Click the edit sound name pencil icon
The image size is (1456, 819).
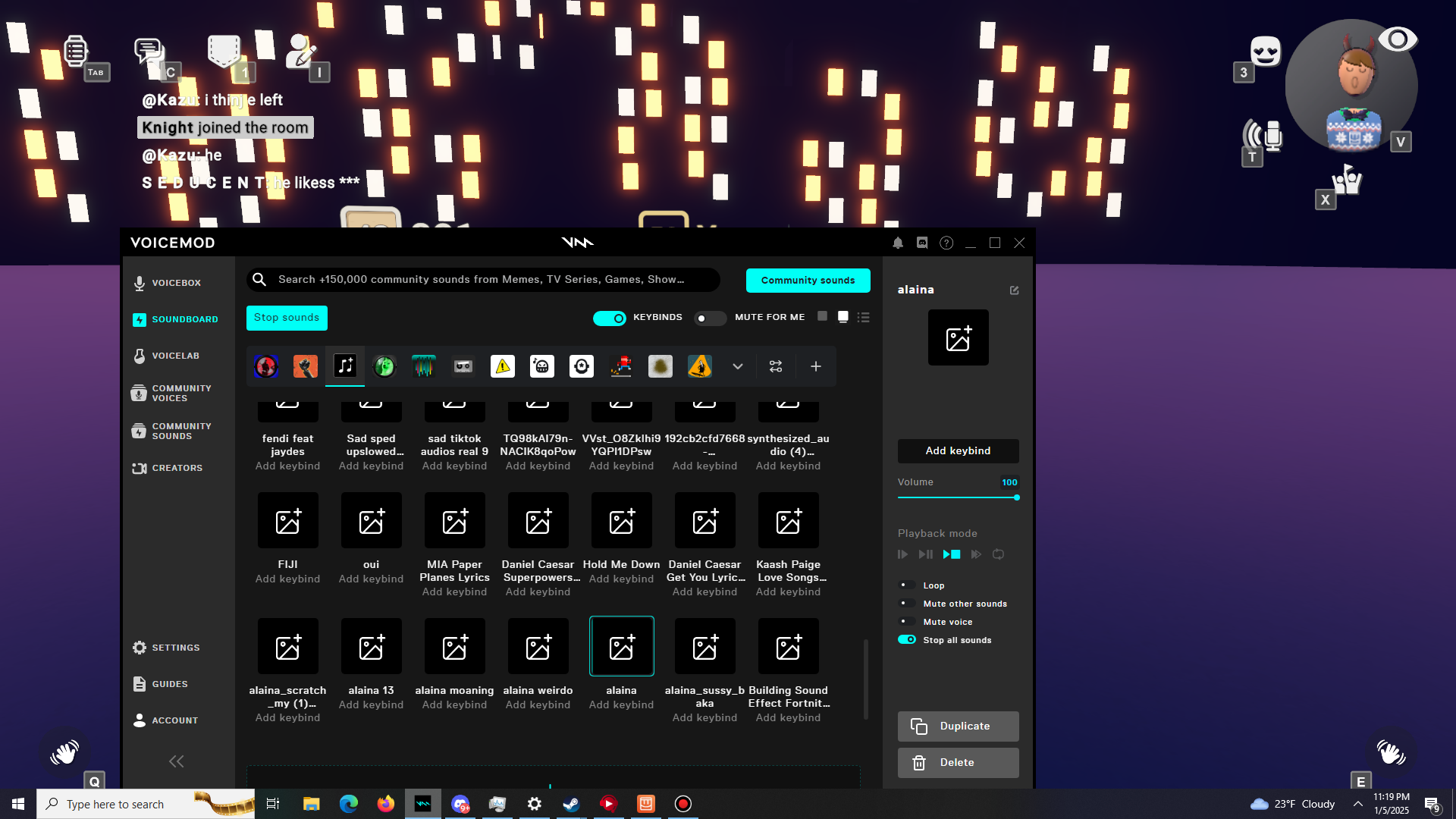click(x=1015, y=290)
